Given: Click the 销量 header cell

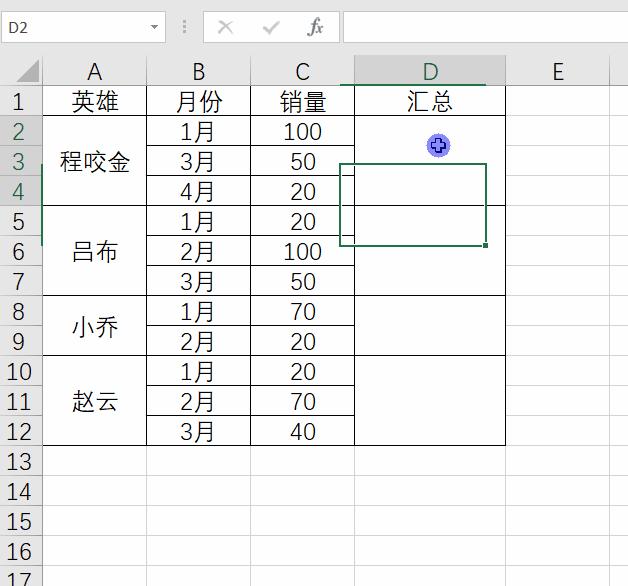Looking at the screenshot, I should 302,101.
